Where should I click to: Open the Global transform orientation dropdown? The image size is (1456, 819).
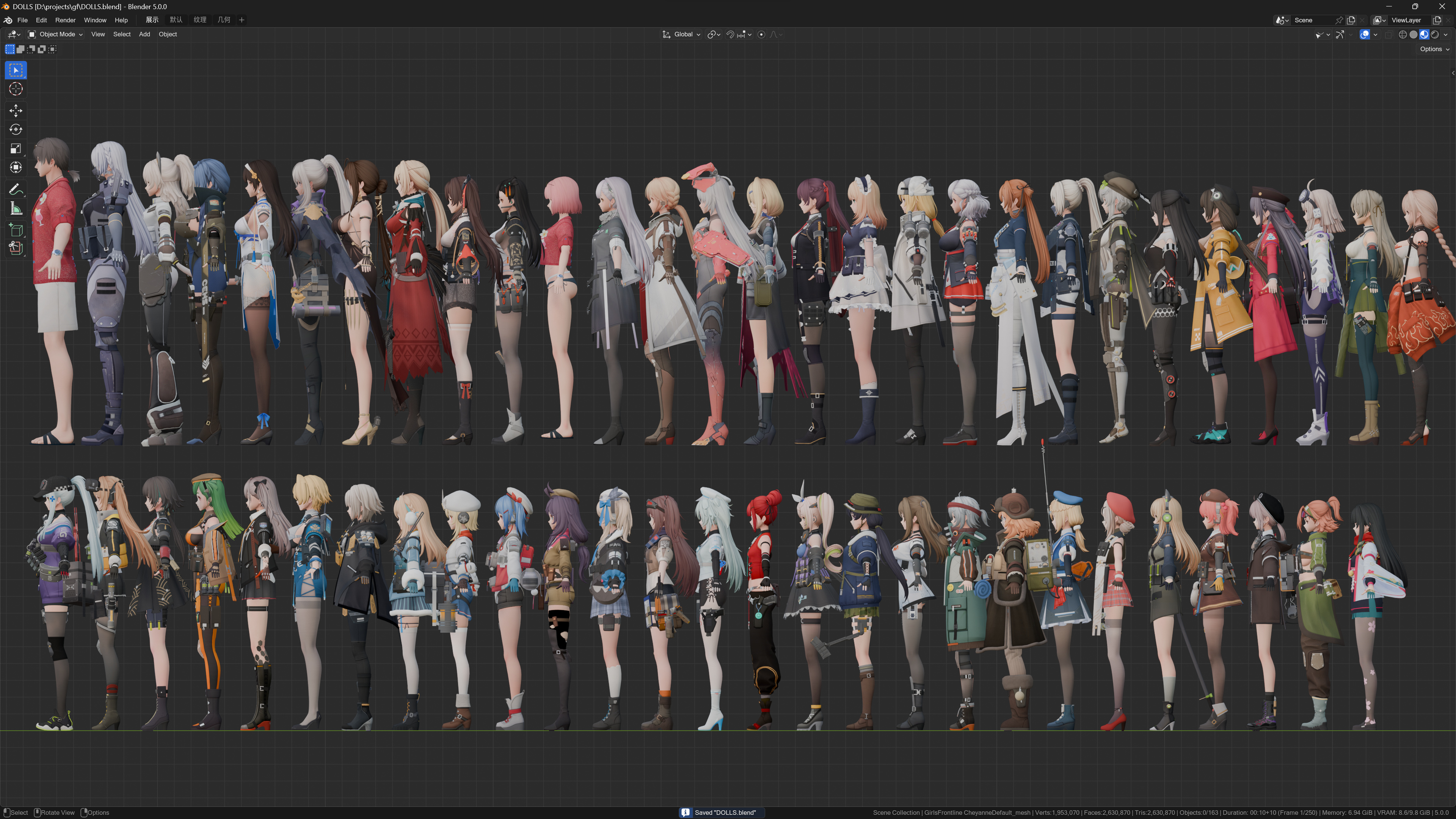click(x=682, y=35)
